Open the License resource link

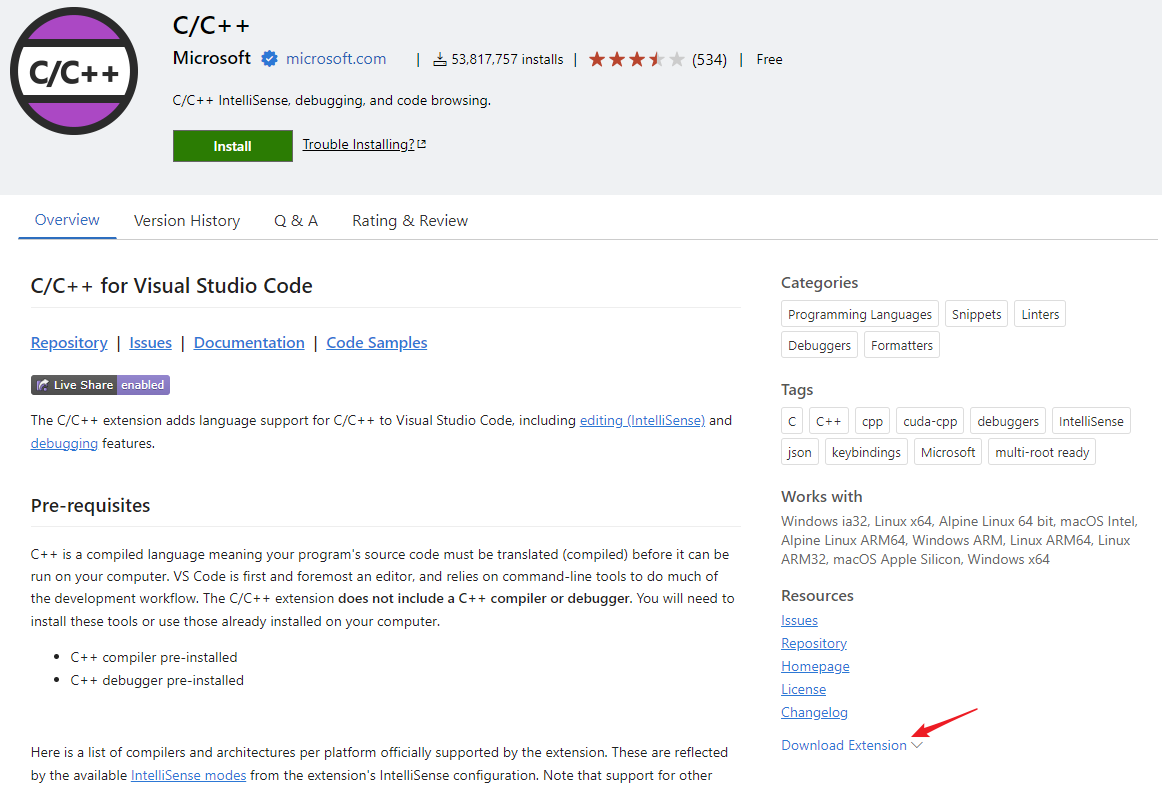pyautogui.click(x=803, y=689)
